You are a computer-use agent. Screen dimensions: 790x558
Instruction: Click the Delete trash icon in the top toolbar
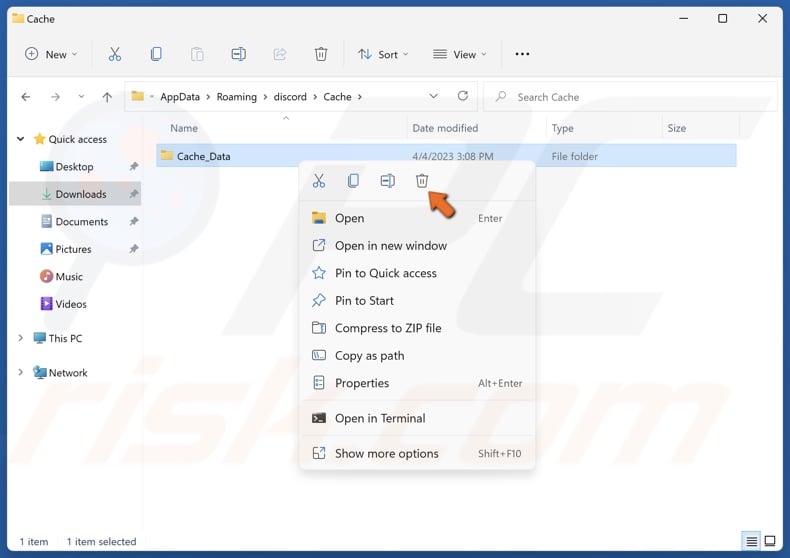(321, 54)
